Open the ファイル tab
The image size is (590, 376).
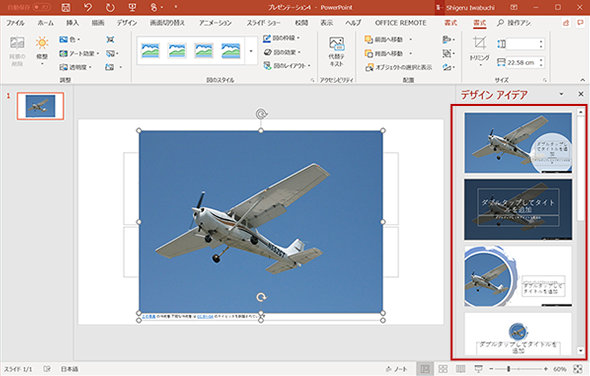[15, 23]
